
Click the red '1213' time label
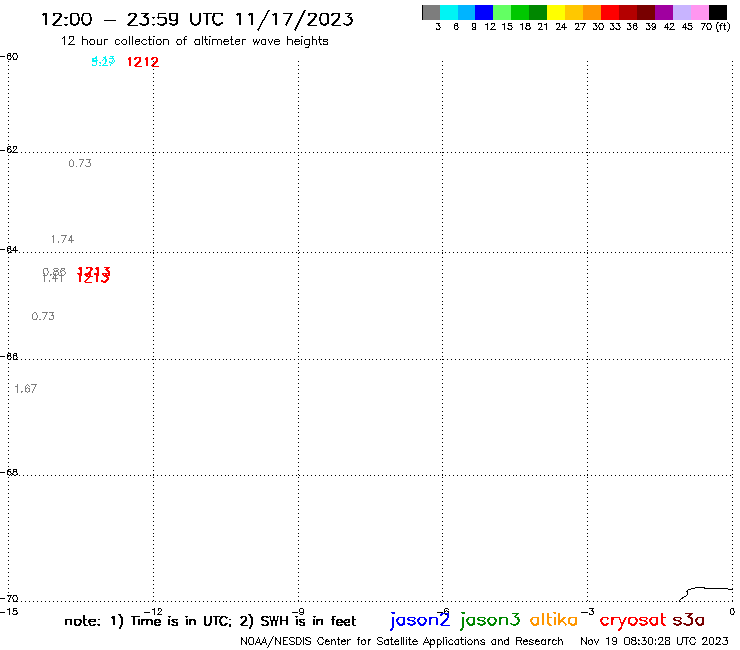(93, 275)
